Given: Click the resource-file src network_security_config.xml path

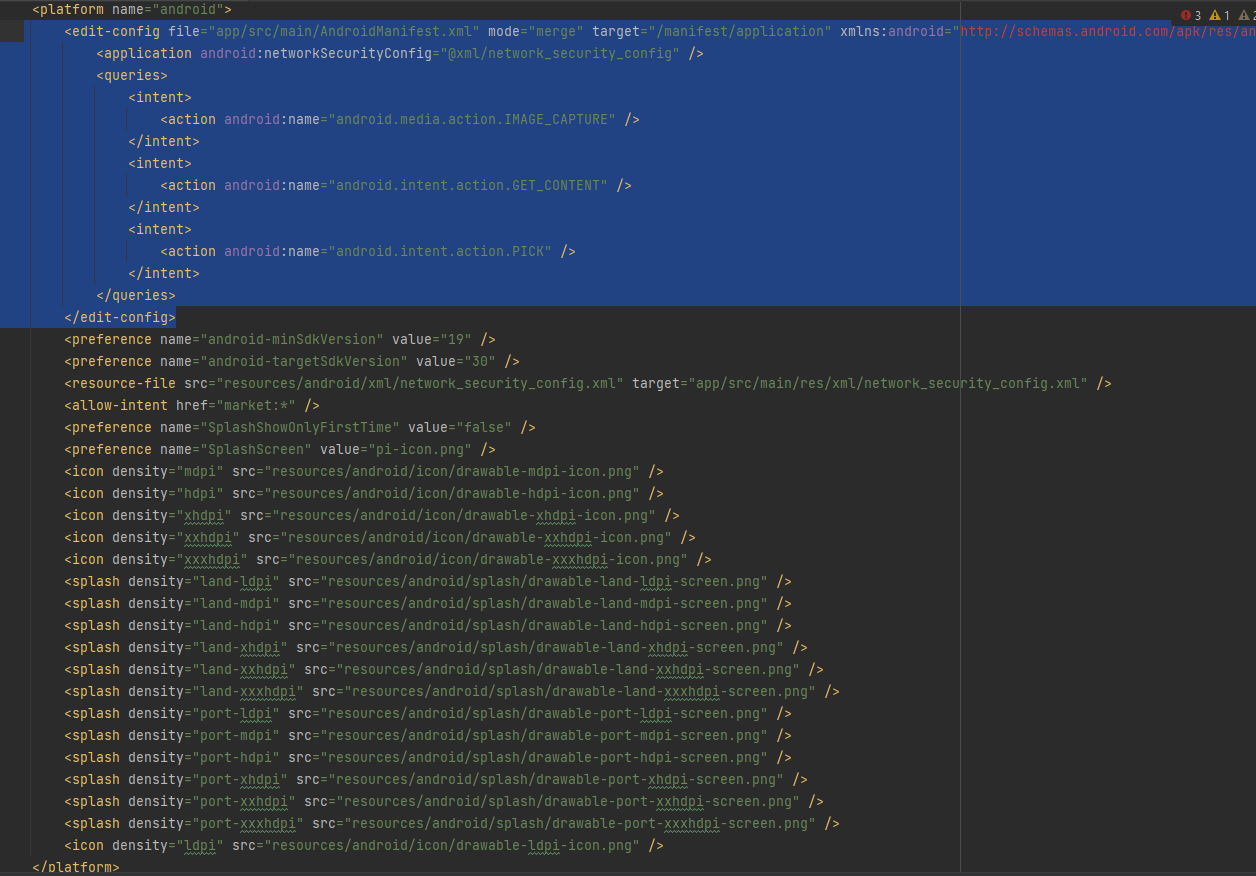Looking at the screenshot, I should pos(419,383).
